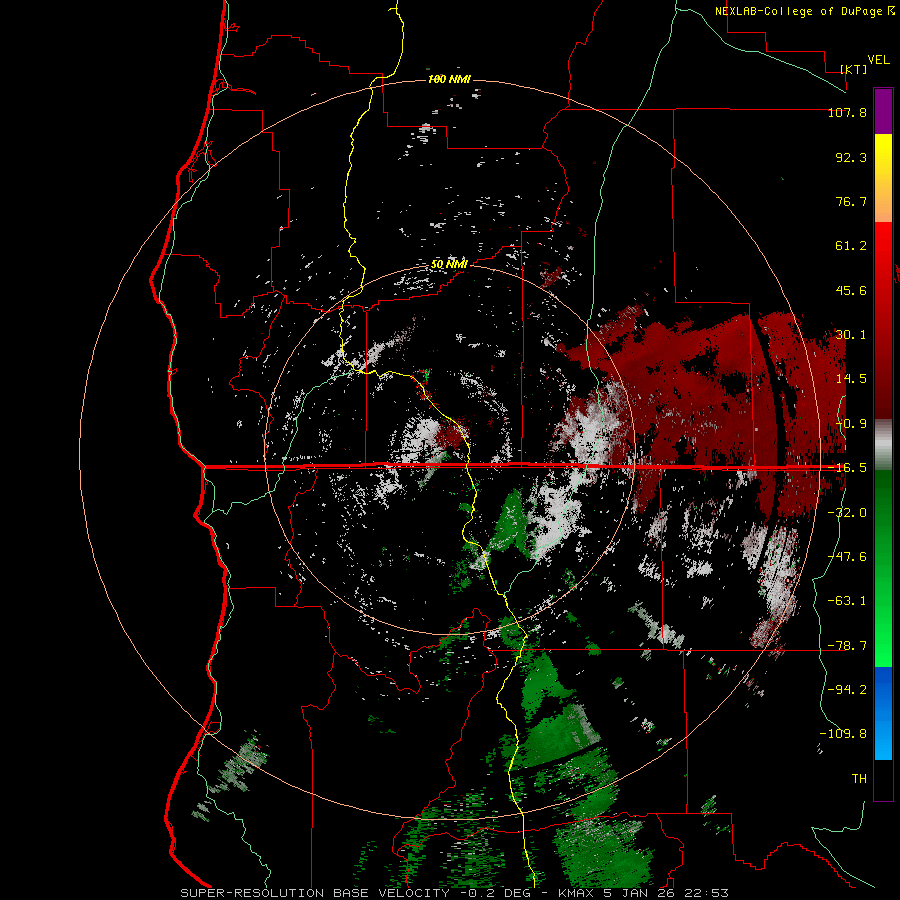The height and width of the screenshot is (900, 900).
Task: Pick the cyan segment near -109.8
Action: click(x=883, y=740)
